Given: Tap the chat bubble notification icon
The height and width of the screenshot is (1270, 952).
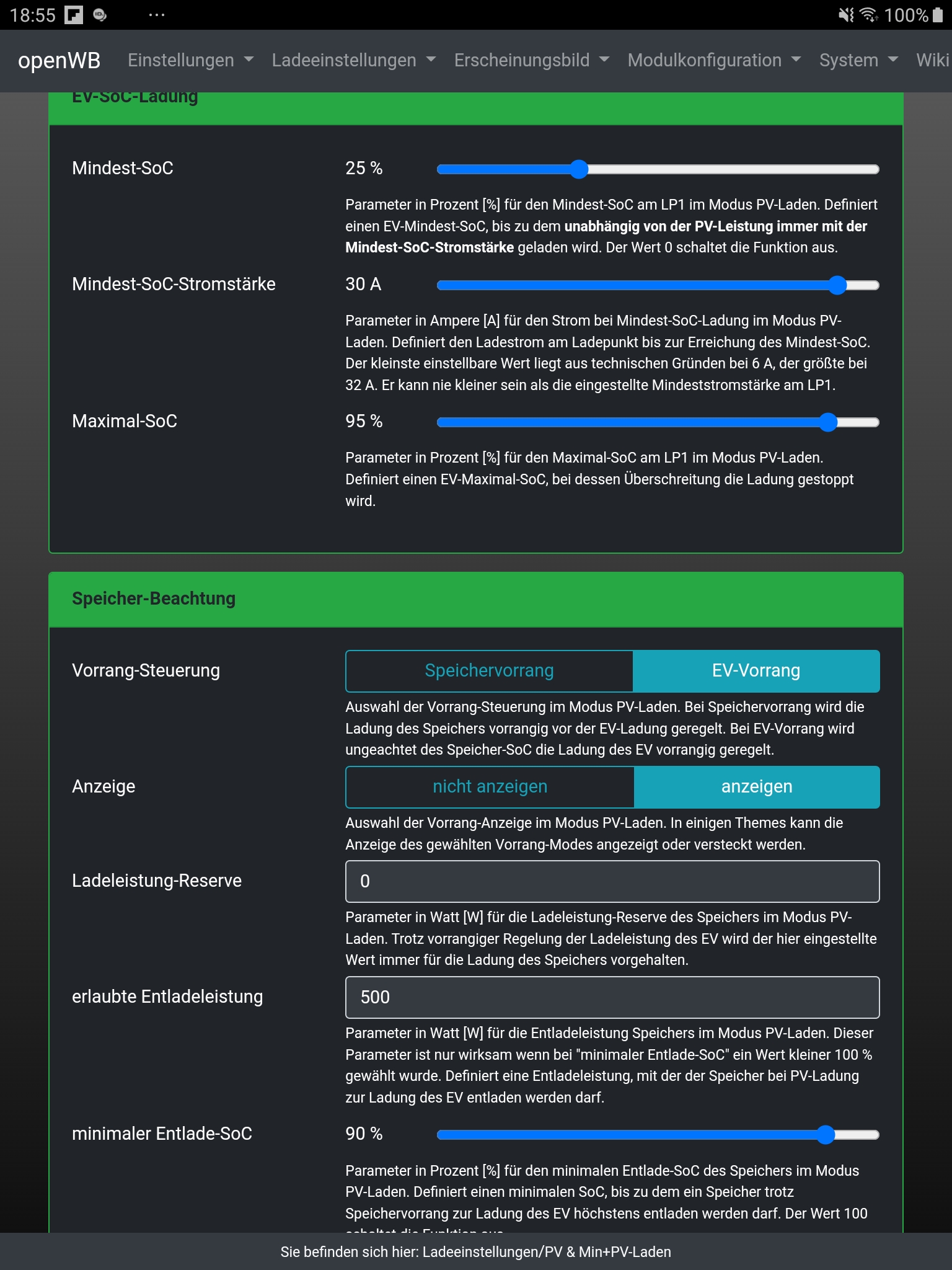Looking at the screenshot, I should click(x=100, y=15).
